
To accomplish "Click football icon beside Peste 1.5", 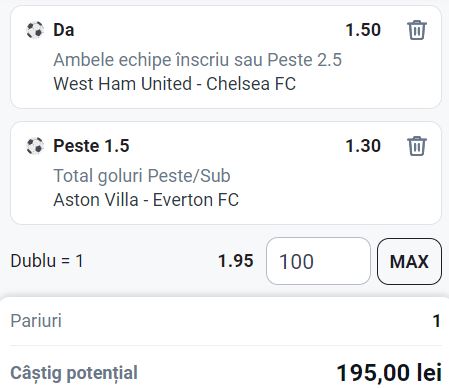I will [x=35, y=146].
